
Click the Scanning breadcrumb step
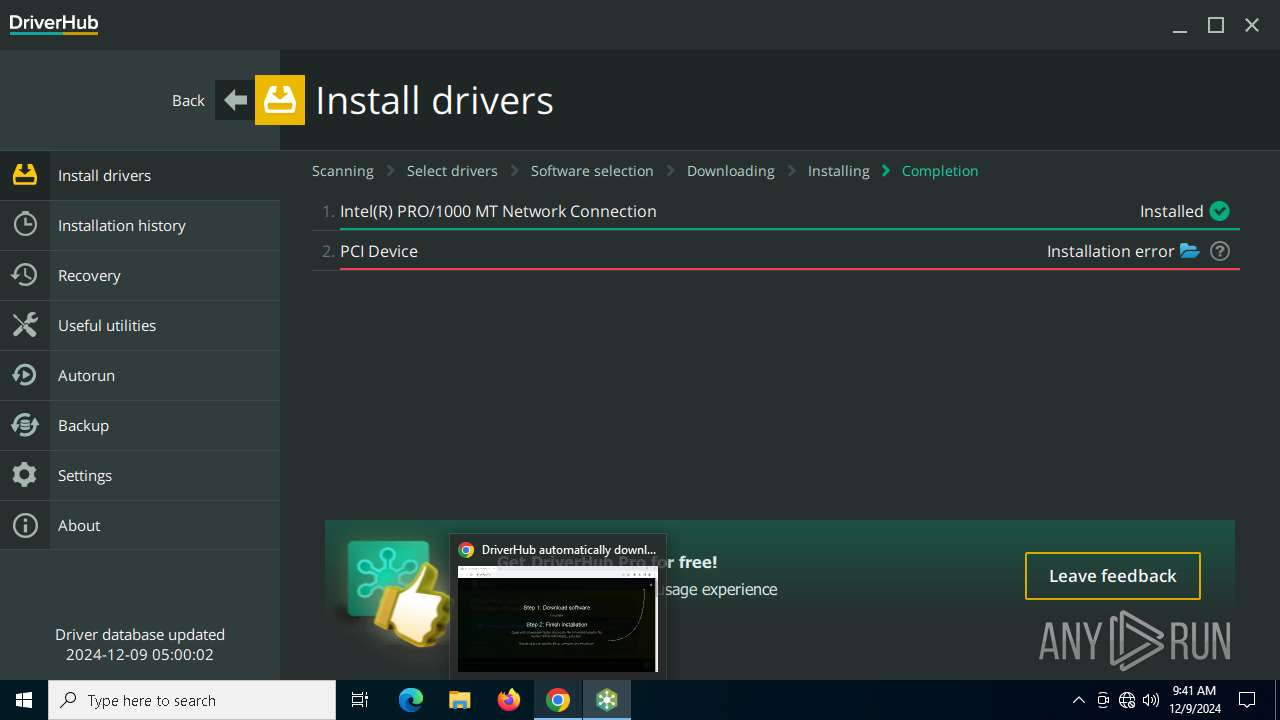pos(343,171)
